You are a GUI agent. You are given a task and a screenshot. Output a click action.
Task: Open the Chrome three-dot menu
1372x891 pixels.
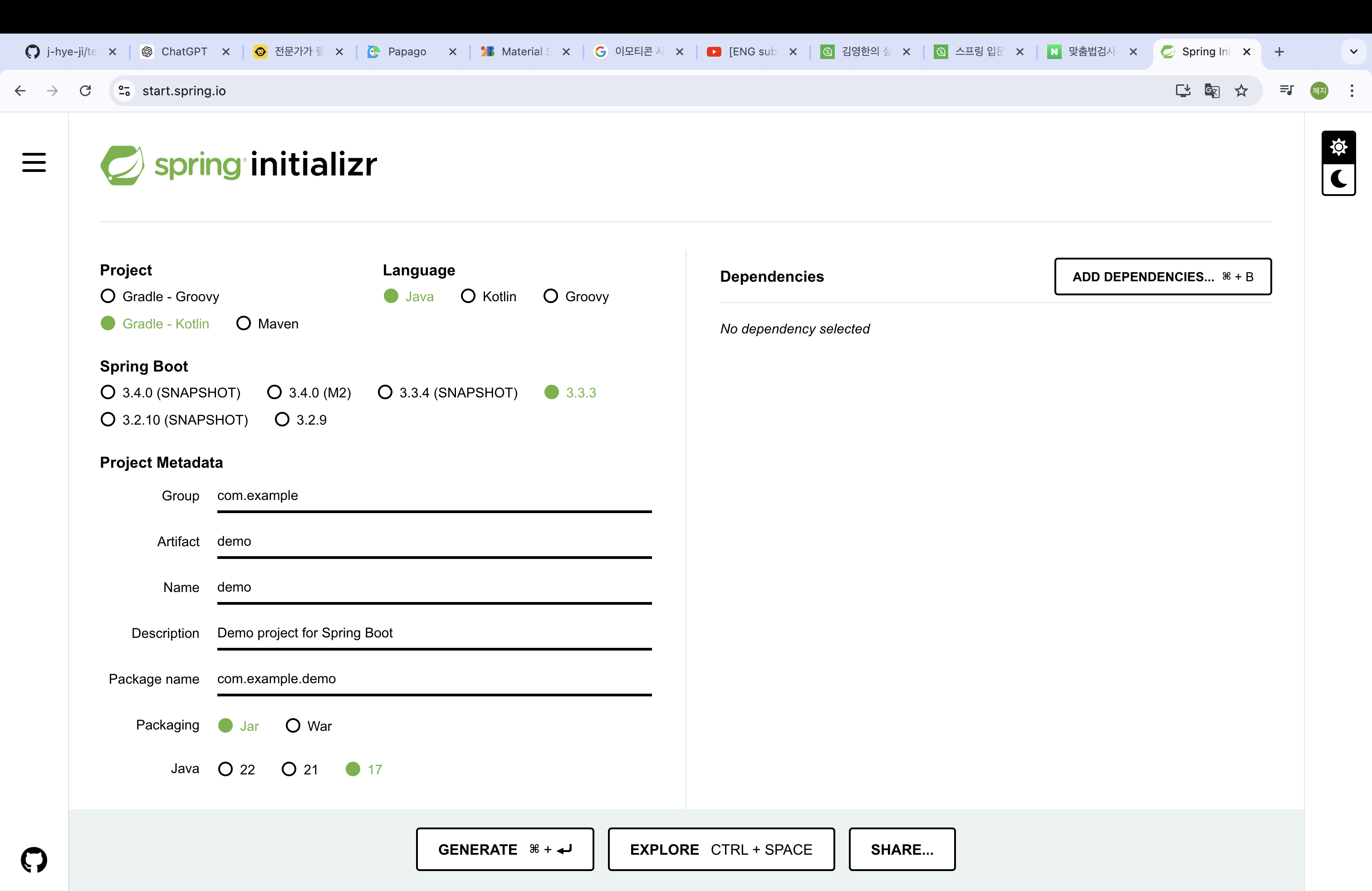(1352, 90)
